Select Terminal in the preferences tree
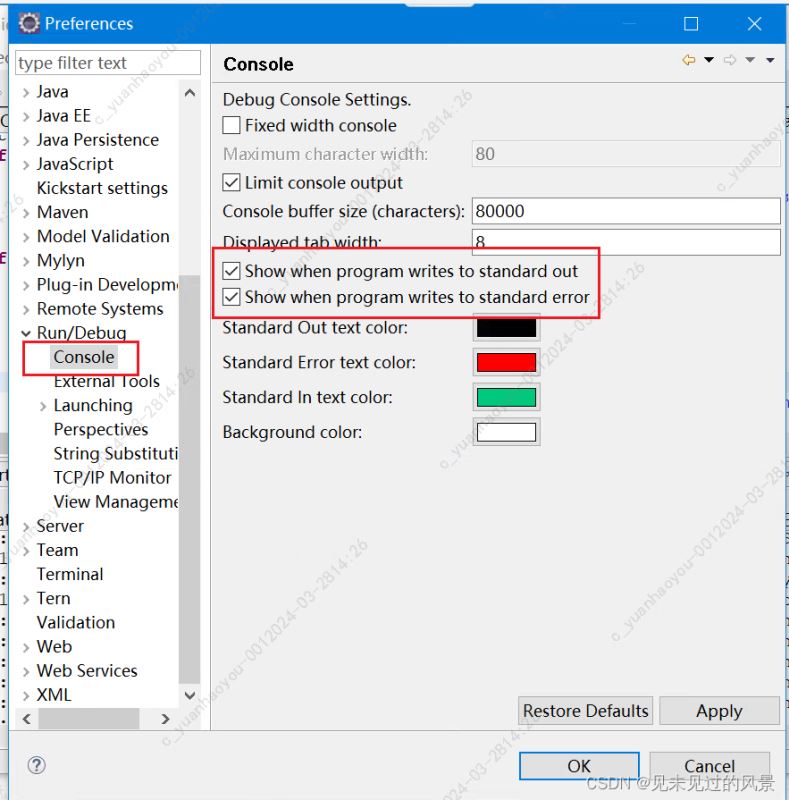 tap(70, 574)
